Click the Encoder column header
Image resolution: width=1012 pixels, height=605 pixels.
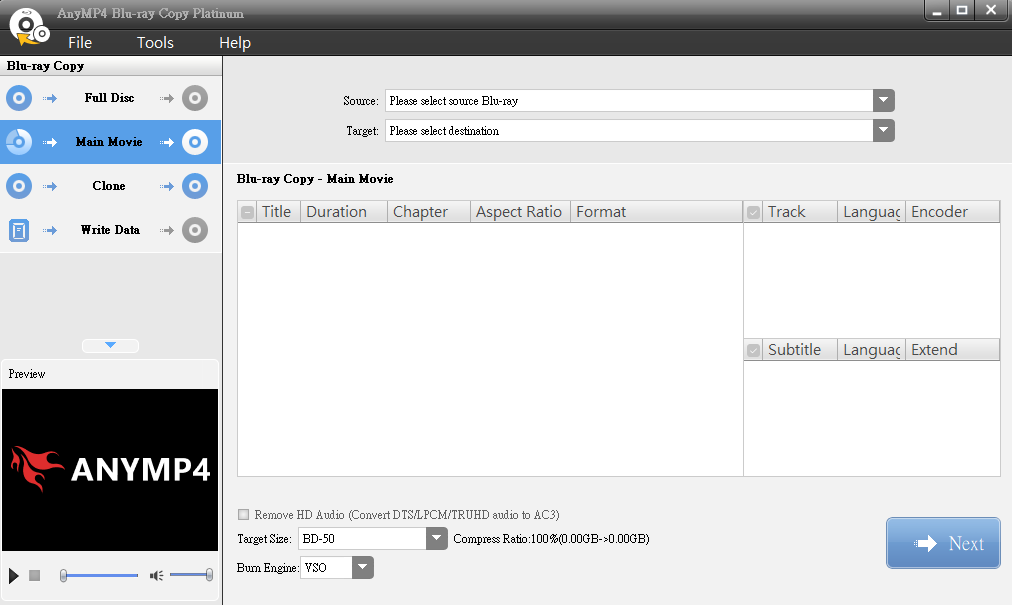coord(952,212)
